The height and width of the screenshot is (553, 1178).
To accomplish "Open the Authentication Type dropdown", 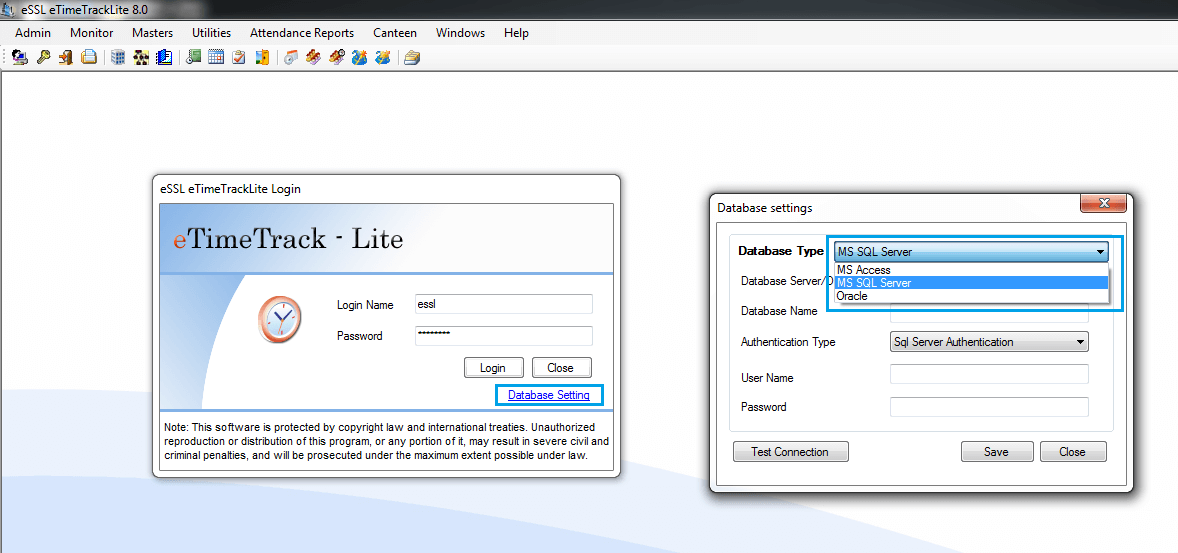I will pos(989,342).
